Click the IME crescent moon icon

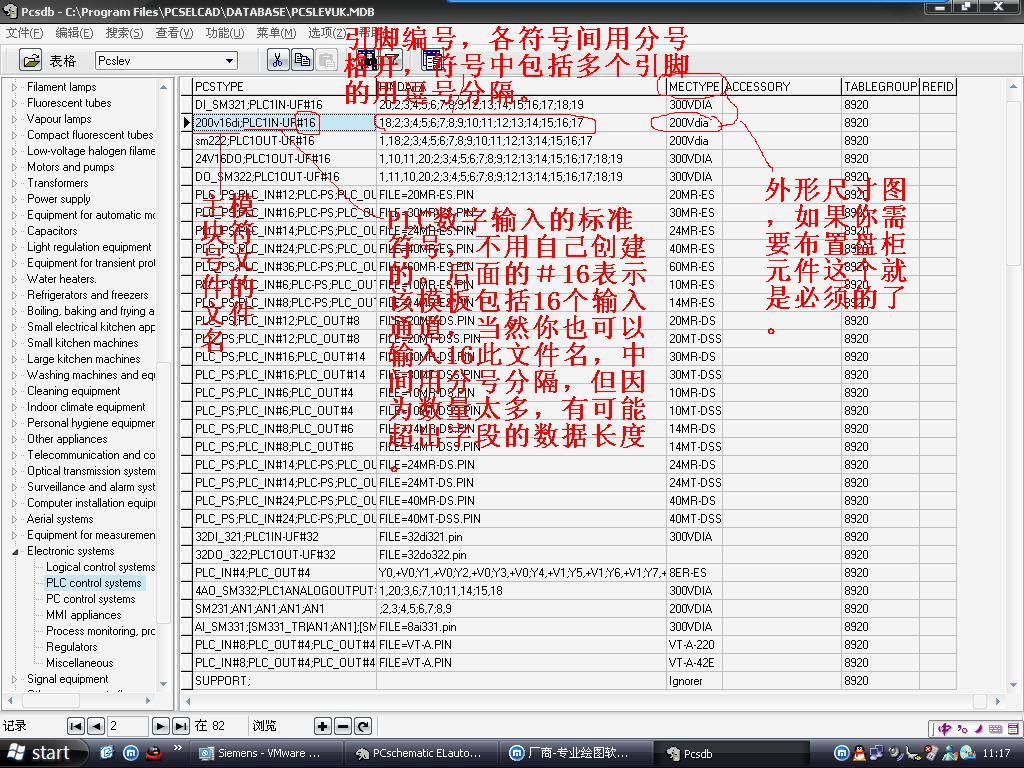[978, 729]
